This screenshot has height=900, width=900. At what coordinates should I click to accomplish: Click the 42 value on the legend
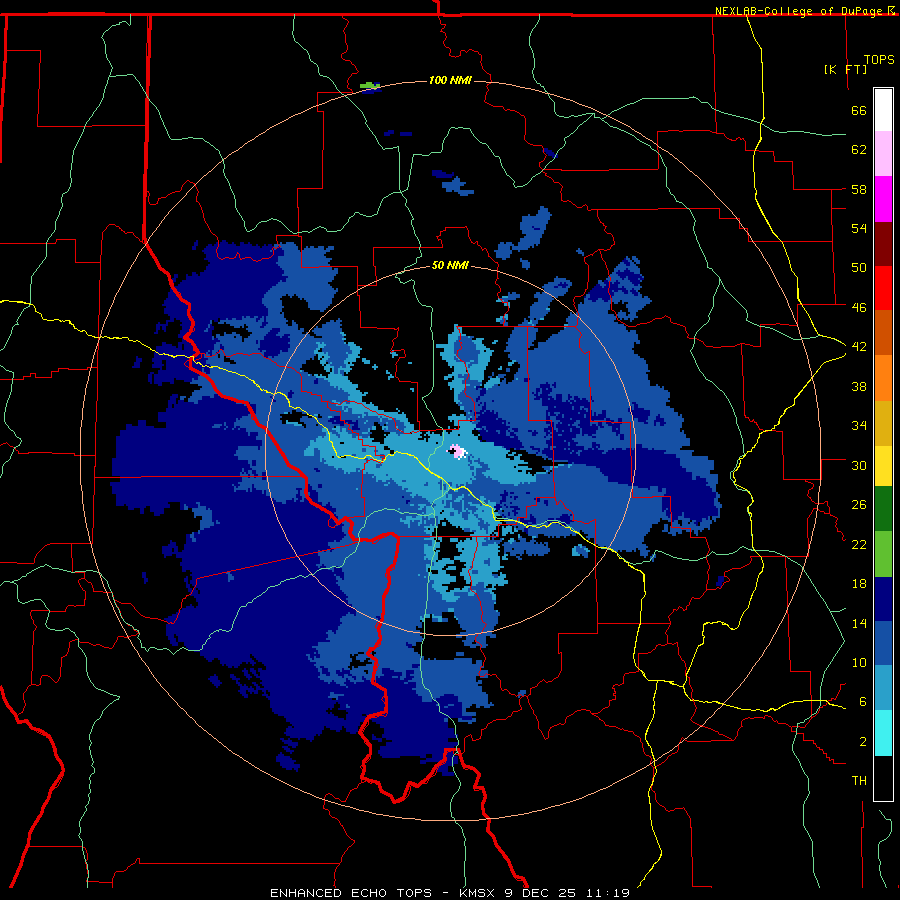click(x=859, y=347)
